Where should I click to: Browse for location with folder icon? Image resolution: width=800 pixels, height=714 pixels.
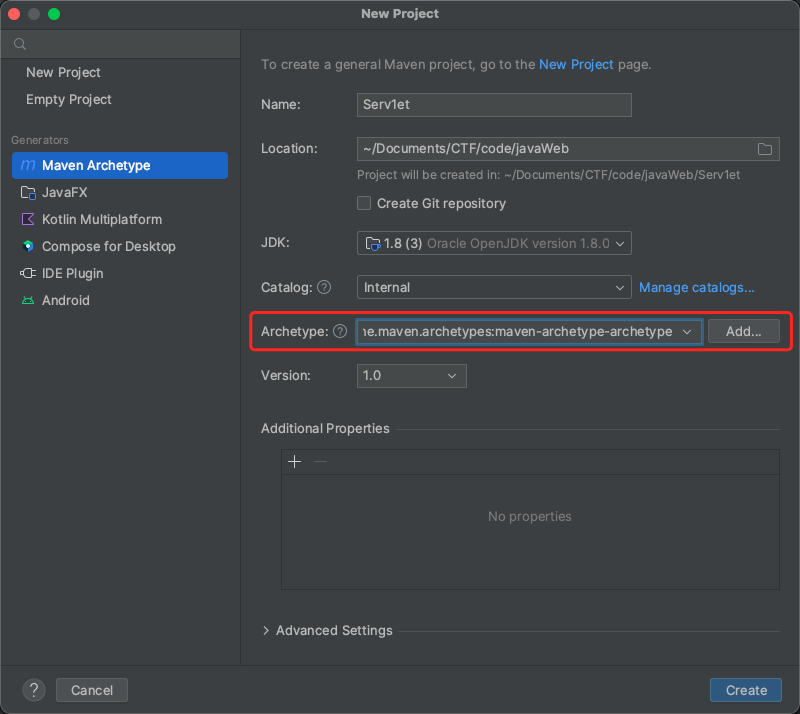[765, 149]
